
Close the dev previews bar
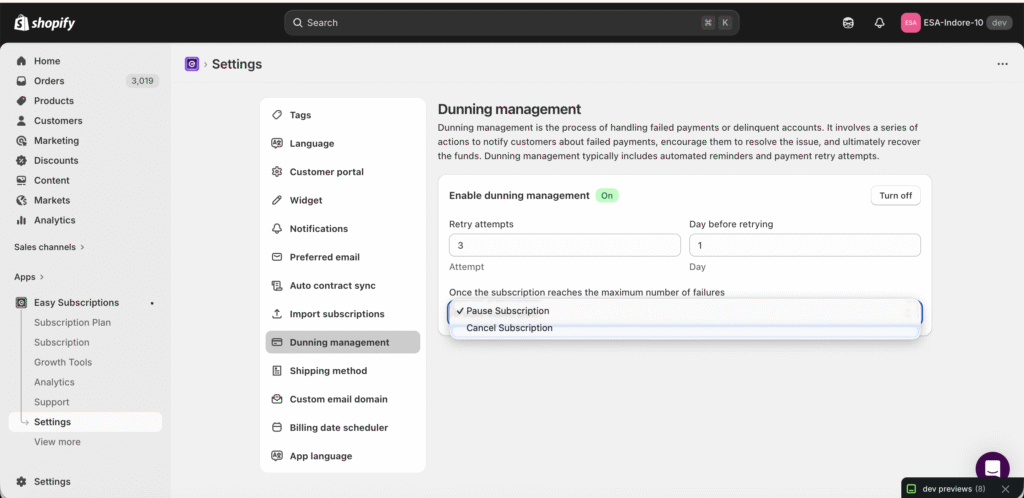[1005, 489]
